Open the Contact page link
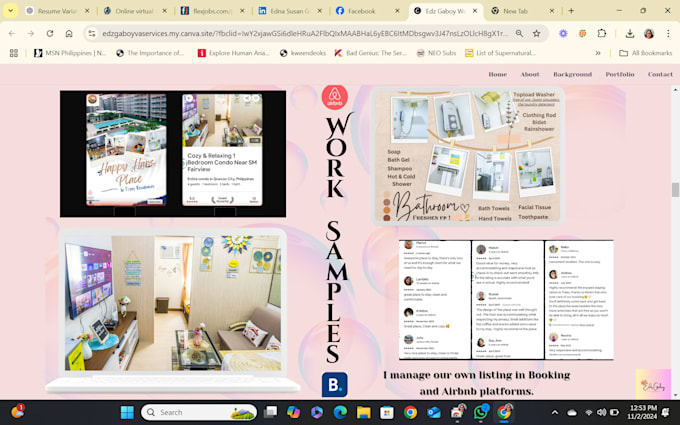Viewport: 680px width, 425px height. point(660,74)
